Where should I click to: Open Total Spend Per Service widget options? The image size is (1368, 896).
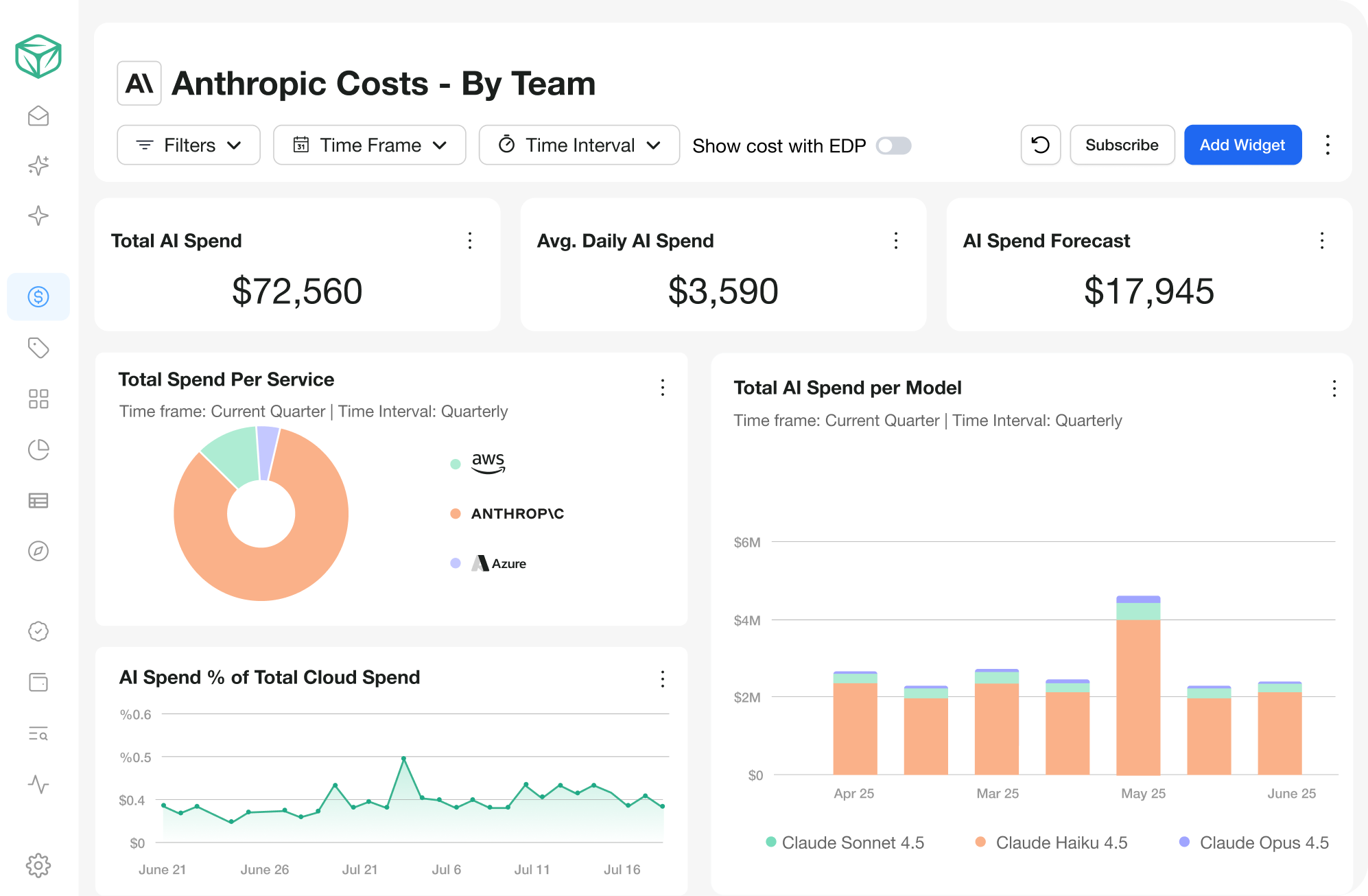[x=663, y=388]
